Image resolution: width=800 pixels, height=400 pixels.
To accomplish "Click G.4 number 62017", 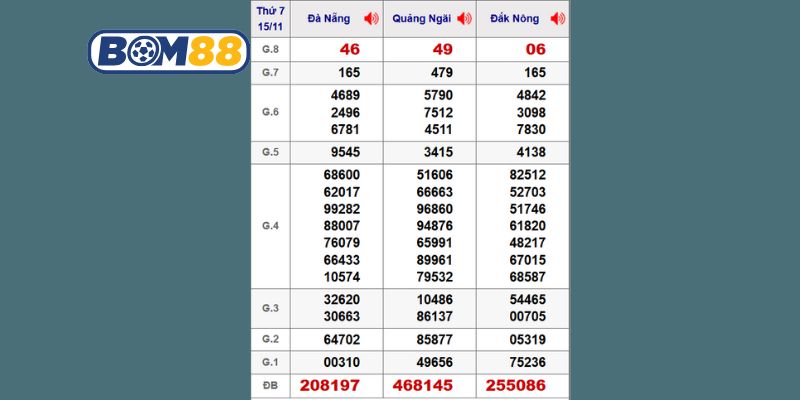I will [342, 192].
